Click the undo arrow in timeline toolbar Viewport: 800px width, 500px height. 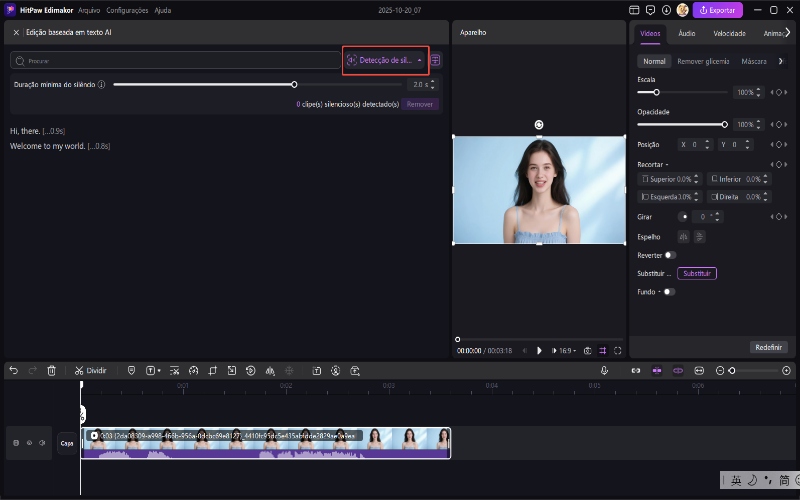coord(14,370)
